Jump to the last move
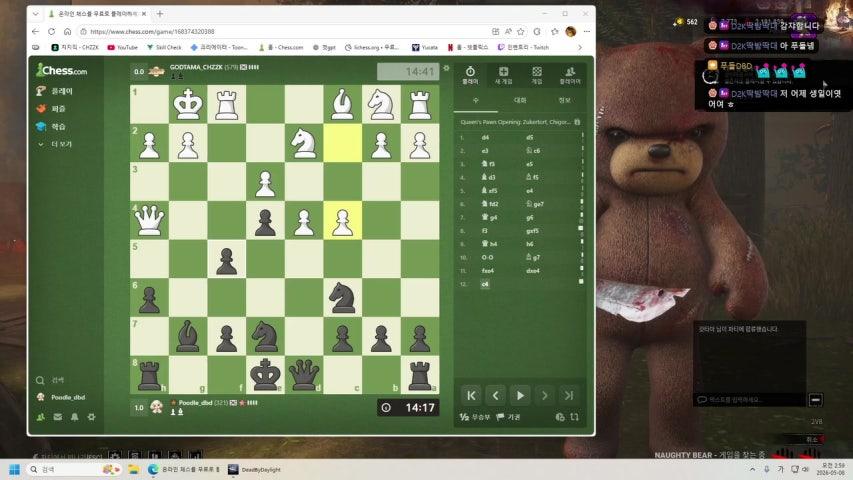Image resolution: width=853 pixels, height=480 pixels. point(568,396)
